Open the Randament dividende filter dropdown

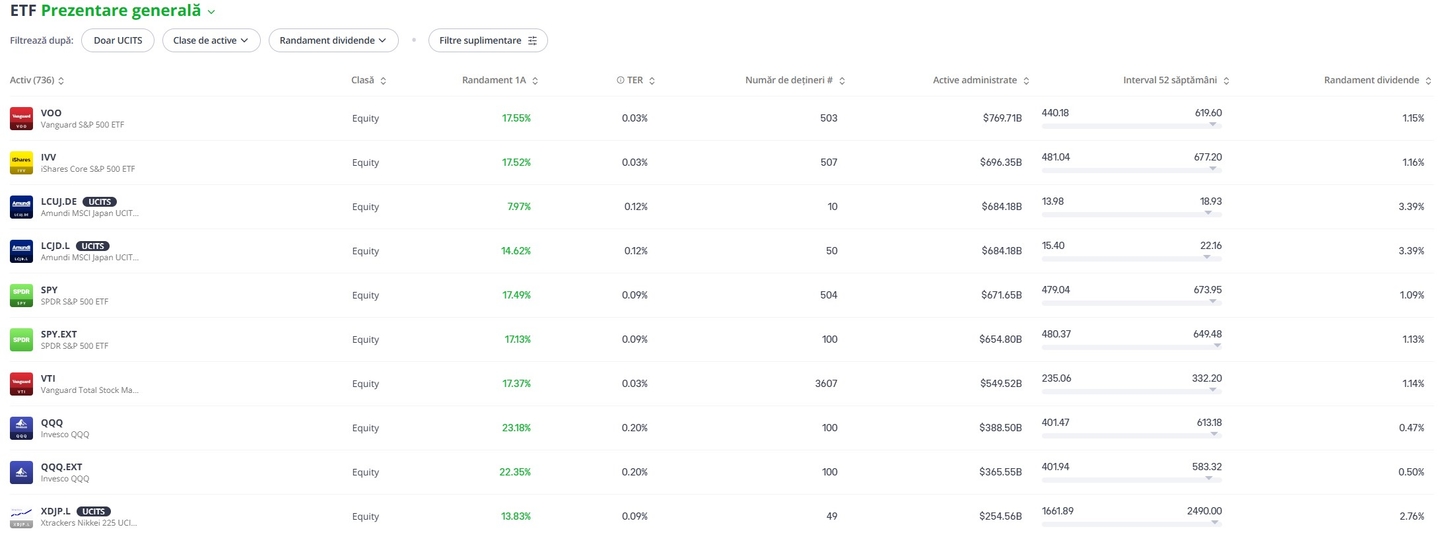tap(333, 40)
